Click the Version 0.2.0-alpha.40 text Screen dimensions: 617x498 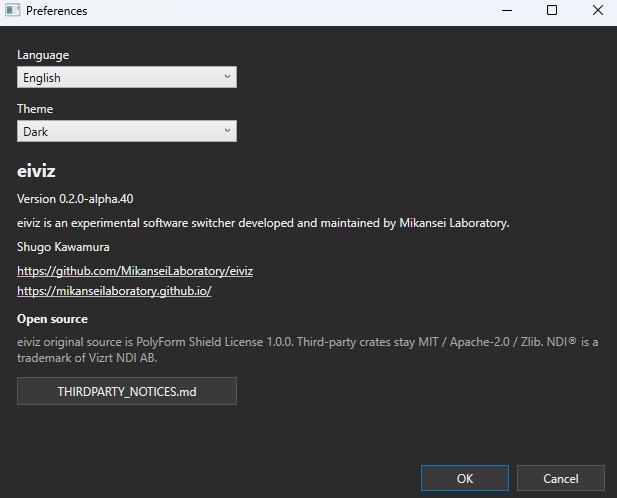(75, 199)
